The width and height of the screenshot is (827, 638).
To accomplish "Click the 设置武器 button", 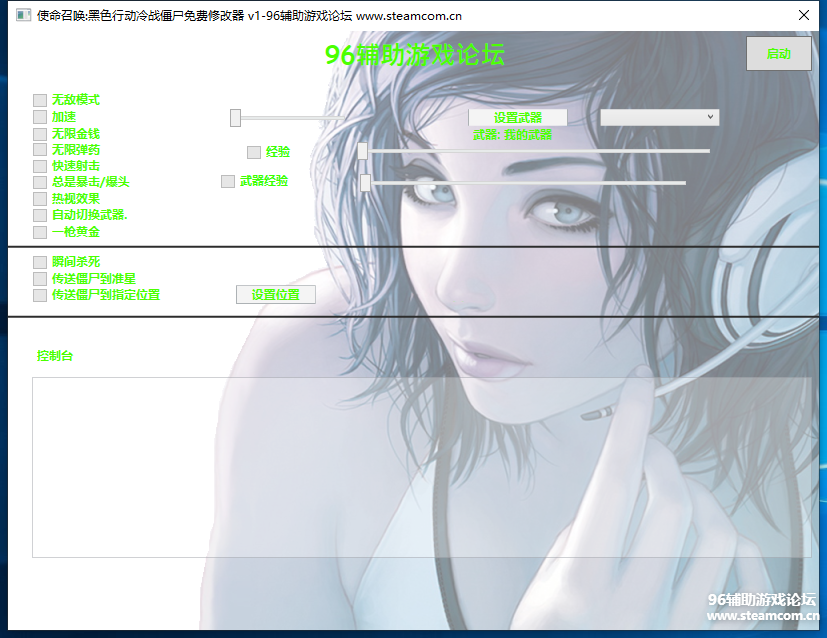I will click(x=517, y=118).
